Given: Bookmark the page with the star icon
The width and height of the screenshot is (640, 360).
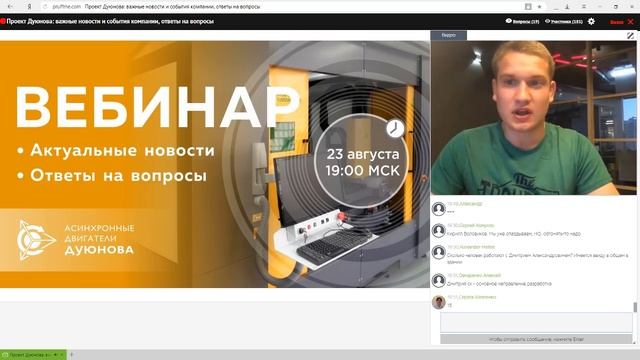Looking at the screenshot, I should [539, 7].
